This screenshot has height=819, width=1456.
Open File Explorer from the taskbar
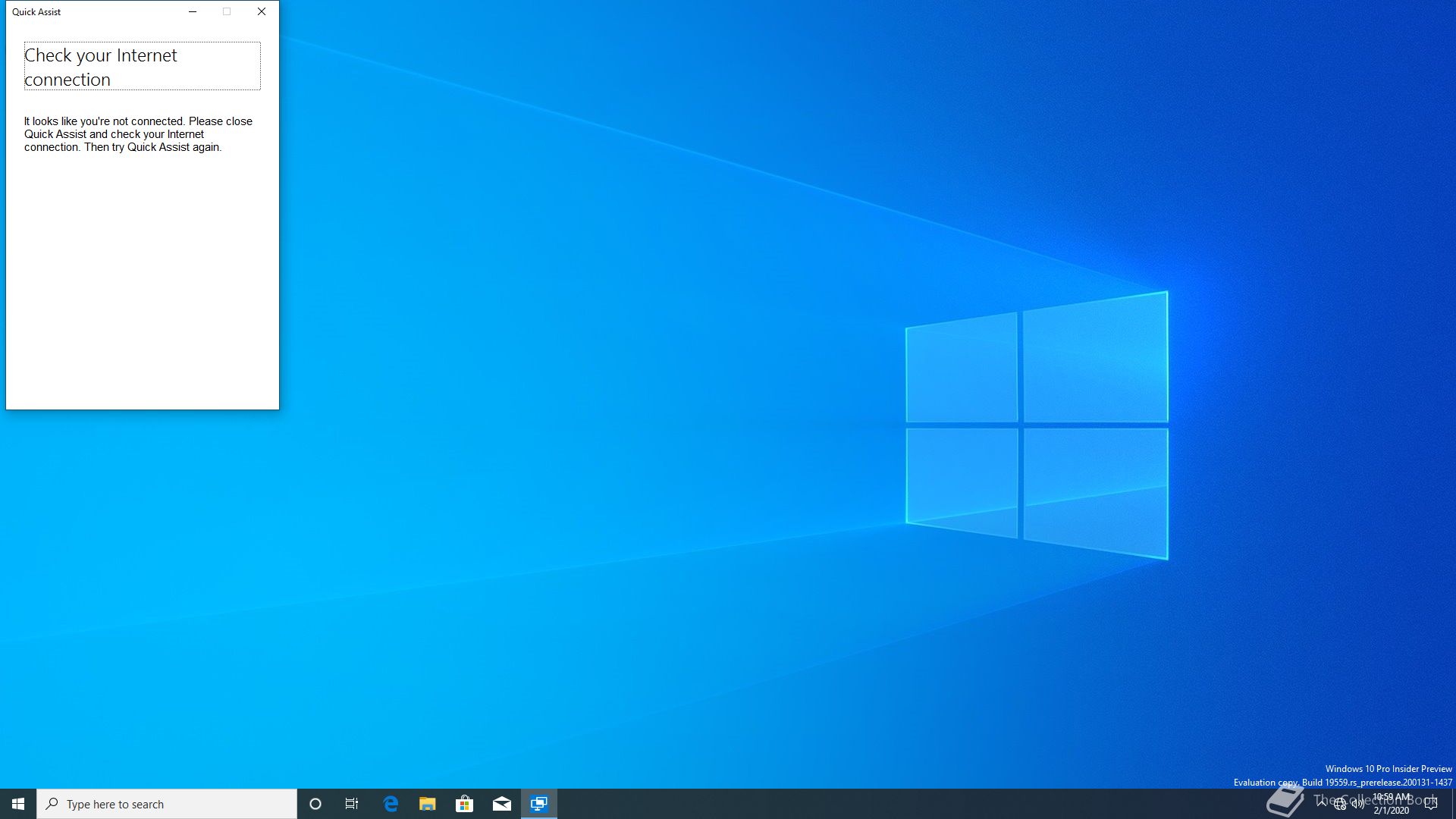coord(428,804)
